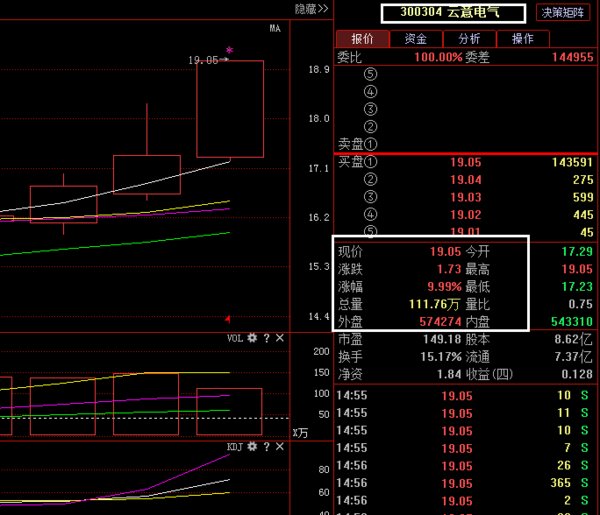This screenshot has width=600, height=515.
Task: Select buy level 1 price 19.05
Action: pyautogui.click(x=465, y=162)
